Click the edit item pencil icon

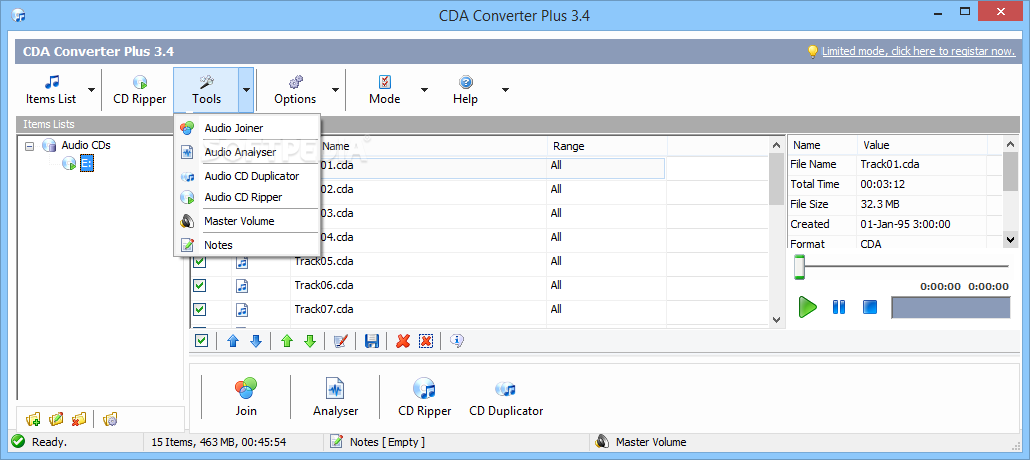(x=340, y=340)
